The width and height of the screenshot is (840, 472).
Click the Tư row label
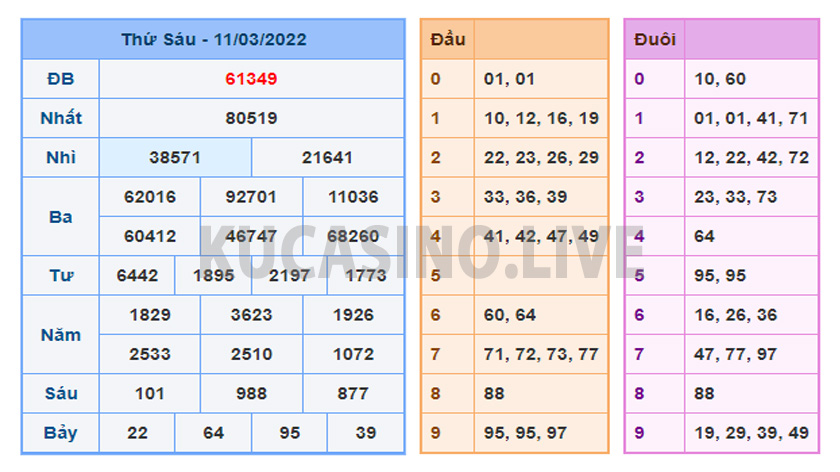click(x=61, y=276)
